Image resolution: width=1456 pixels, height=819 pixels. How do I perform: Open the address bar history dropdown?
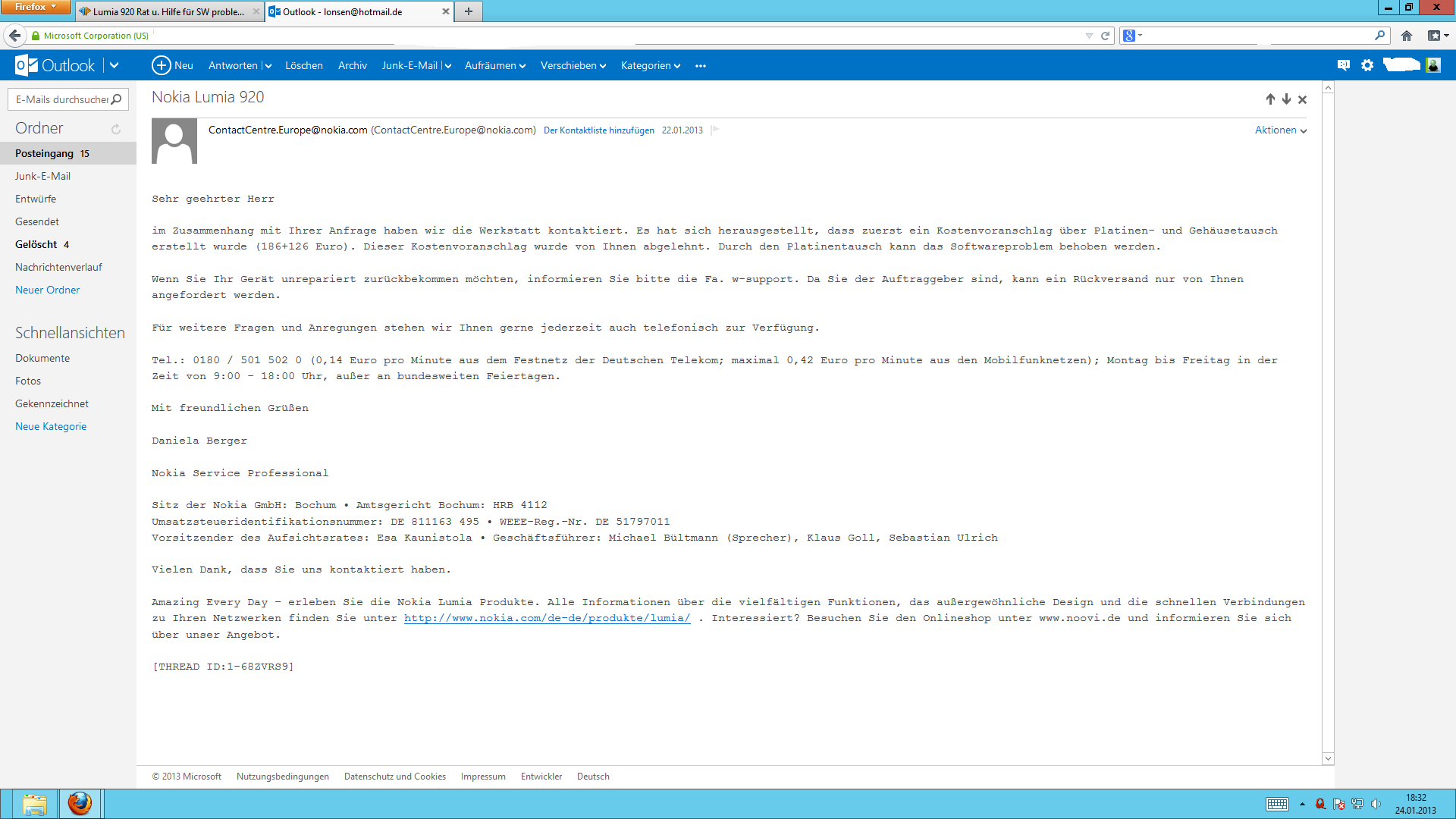(x=1089, y=36)
